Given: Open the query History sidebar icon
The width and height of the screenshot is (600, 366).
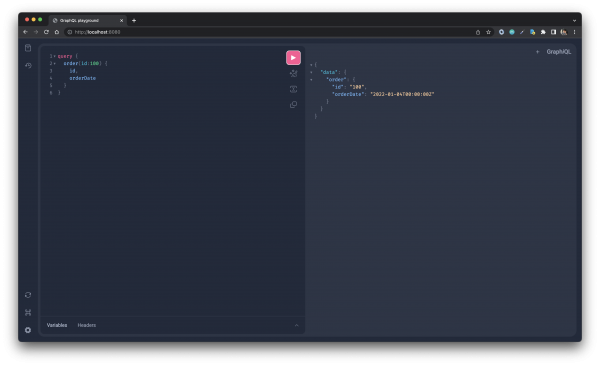Looking at the screenshot, I should [28, 65].
